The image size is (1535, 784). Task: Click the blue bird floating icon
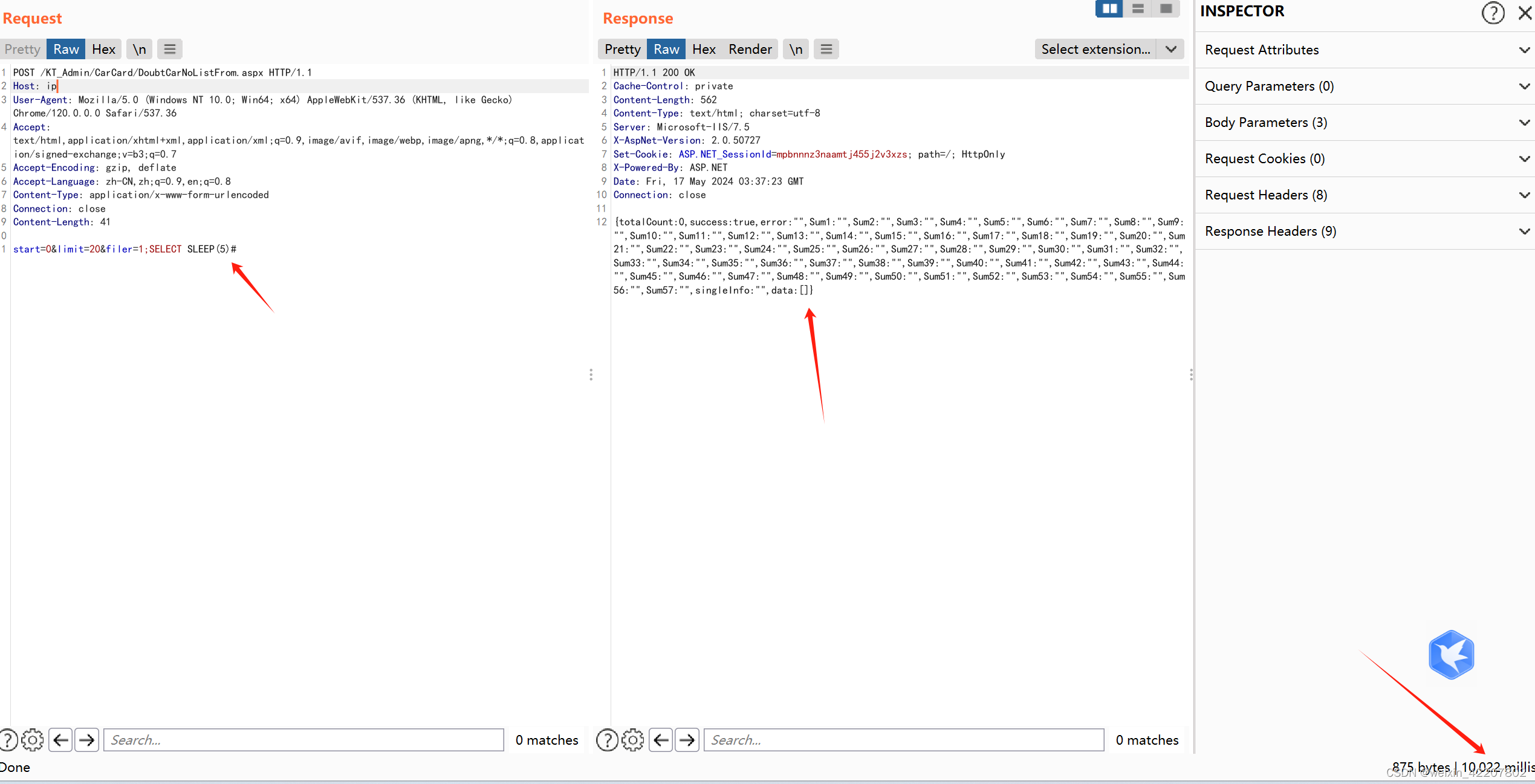[x=1451, y=655]
